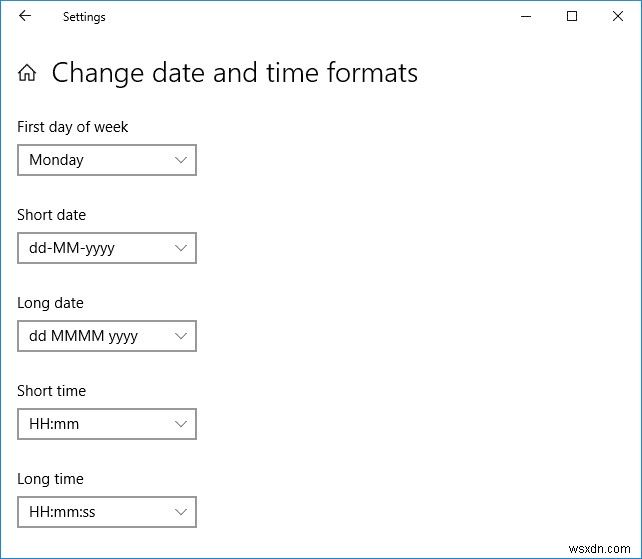
Task: Open the First day of week dropdown showing Monday
Action: [x=106, y=160]
